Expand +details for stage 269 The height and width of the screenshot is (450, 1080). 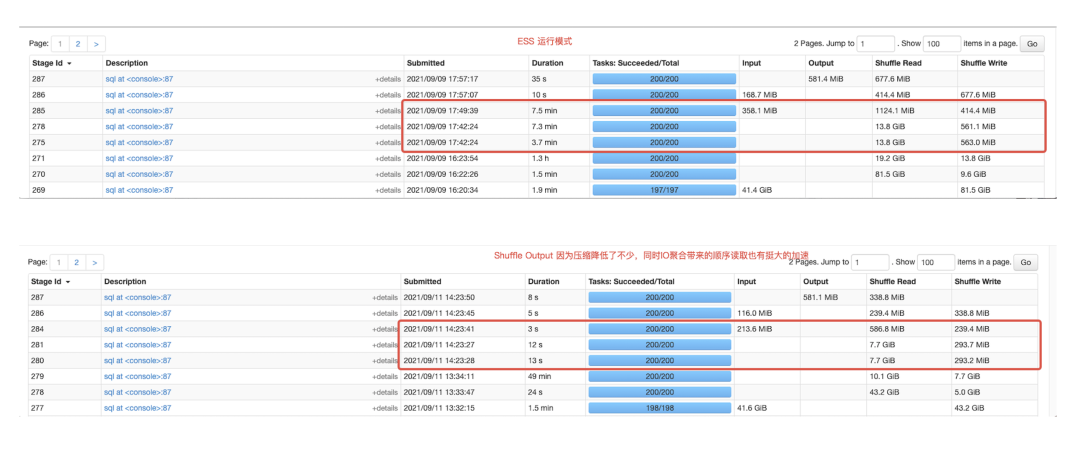tap(388, 190)
